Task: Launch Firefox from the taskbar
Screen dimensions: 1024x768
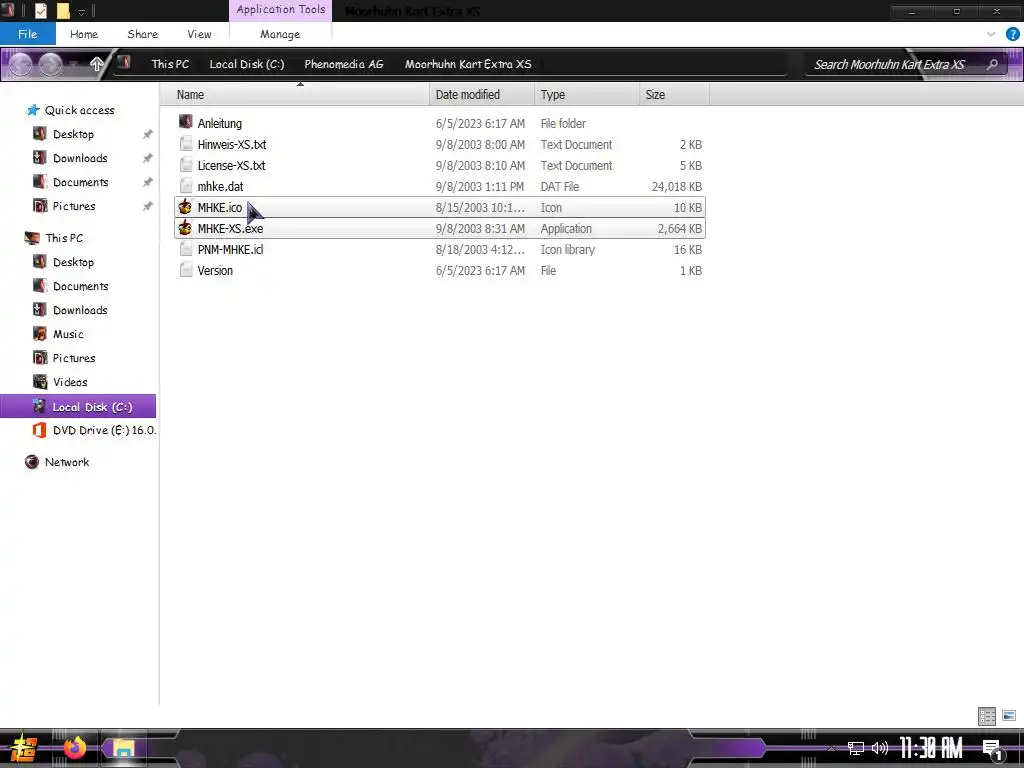Action: [74, 747]
